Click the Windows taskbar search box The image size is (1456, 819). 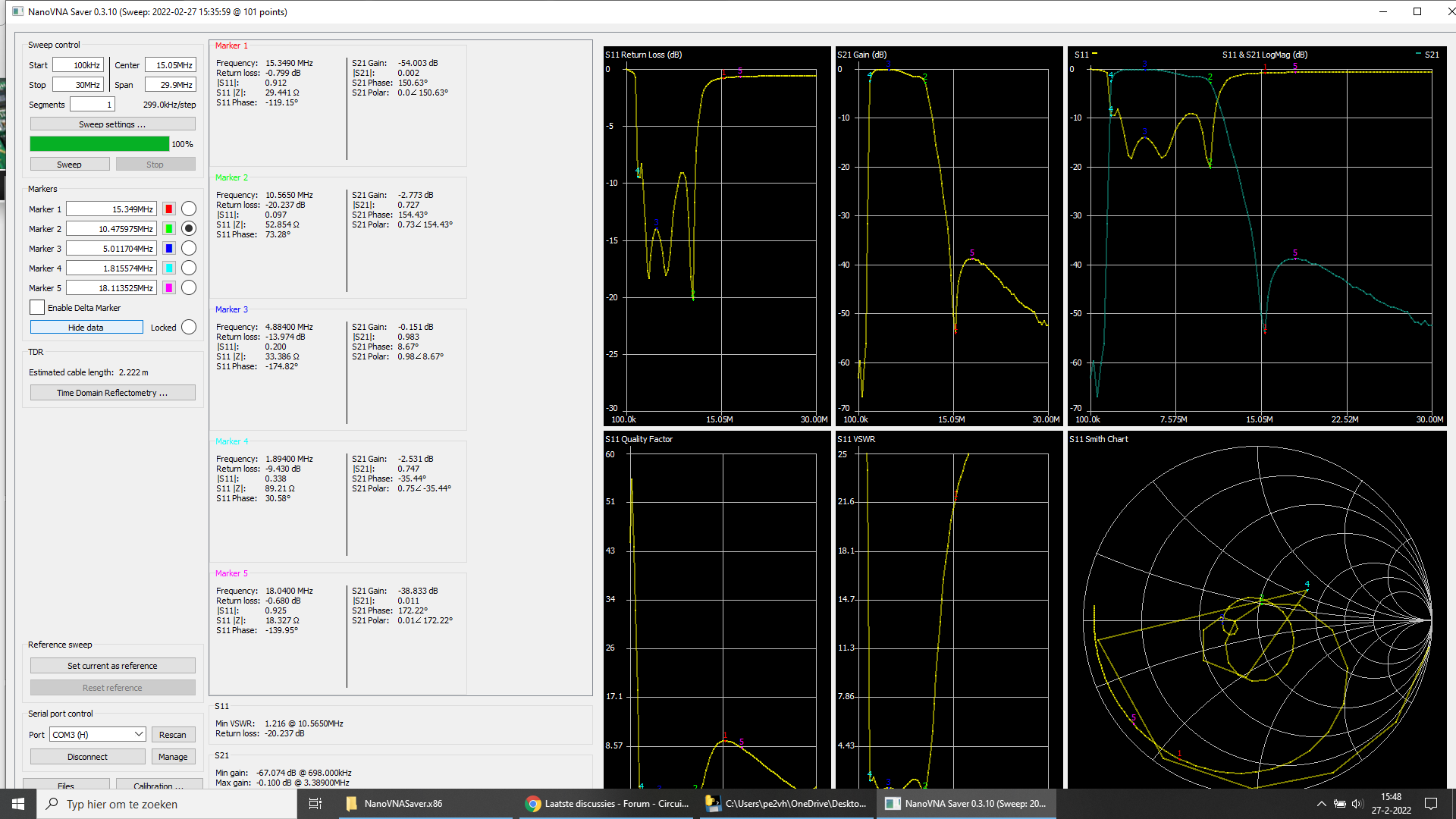click(x=167, y=804)
